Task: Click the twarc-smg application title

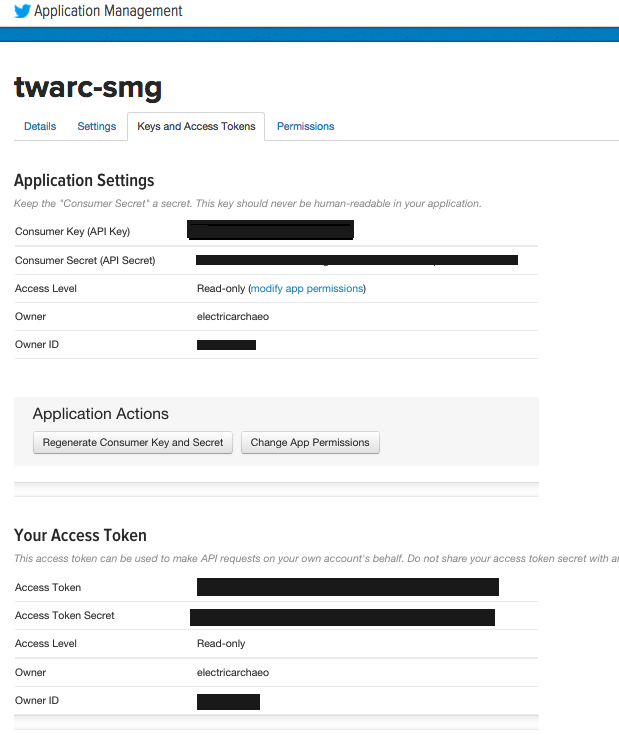Action: (88, 88)
